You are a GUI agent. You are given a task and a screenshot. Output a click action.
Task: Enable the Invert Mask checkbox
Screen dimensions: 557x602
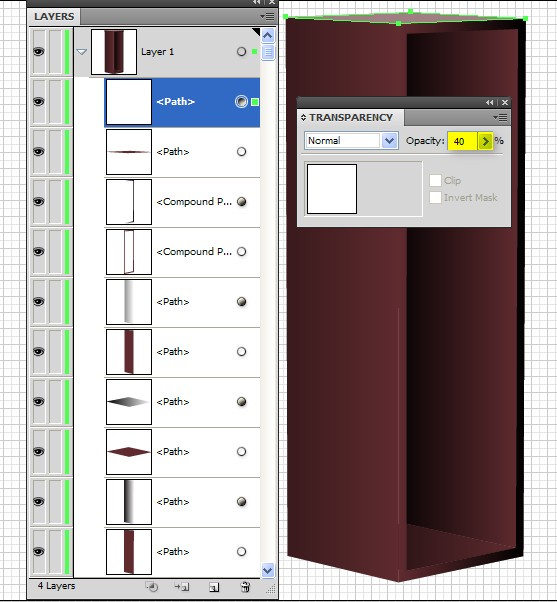point(435,197)
